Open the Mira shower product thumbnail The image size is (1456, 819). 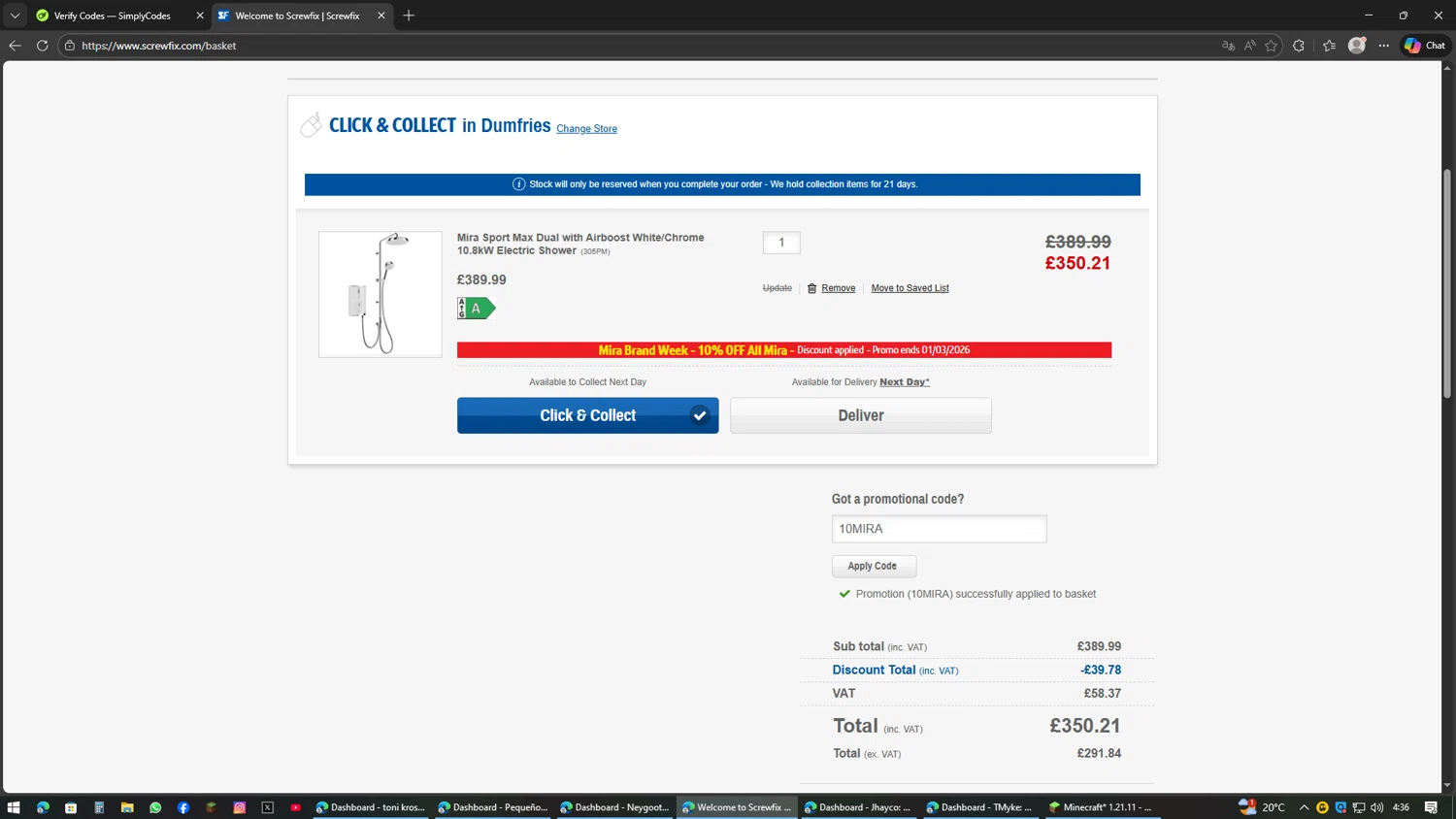point(381,294)
